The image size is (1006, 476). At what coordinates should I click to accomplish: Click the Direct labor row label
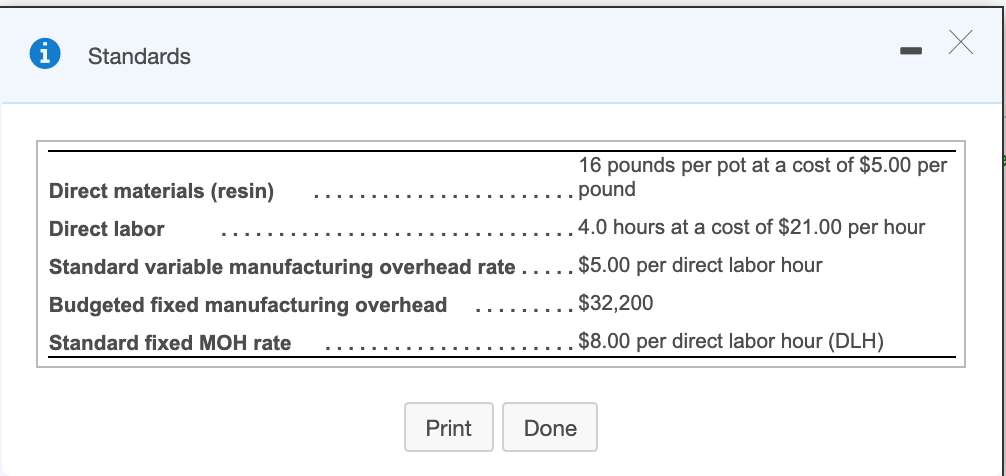pyautogui.click(x=107, y=229)
